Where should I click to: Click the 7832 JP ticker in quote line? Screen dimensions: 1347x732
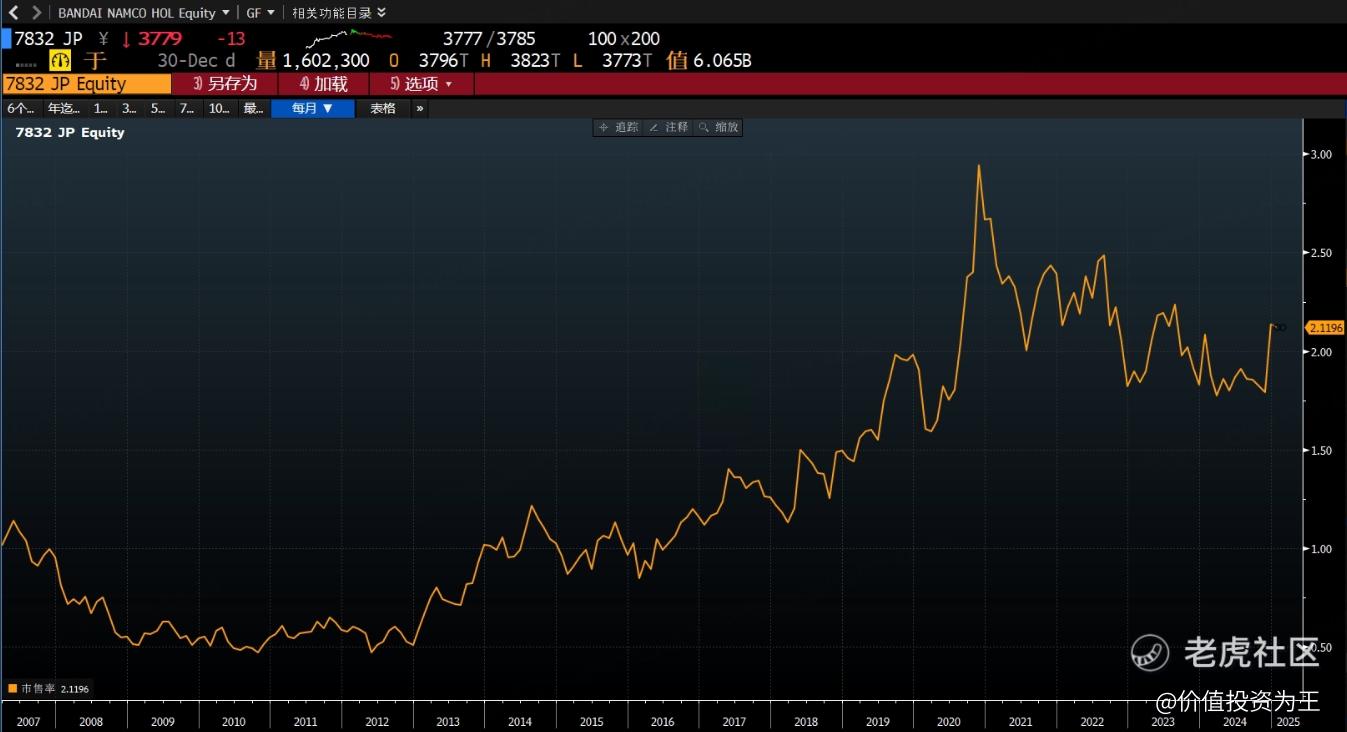coord(49,39)
